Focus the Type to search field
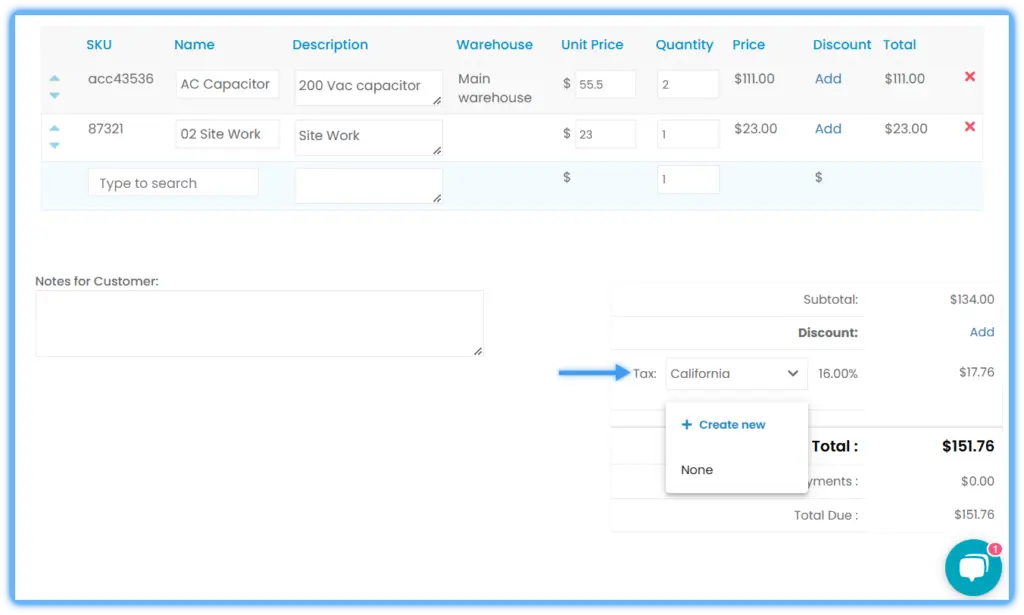Viewport: 1024px width, 615px height. (173, 183)
